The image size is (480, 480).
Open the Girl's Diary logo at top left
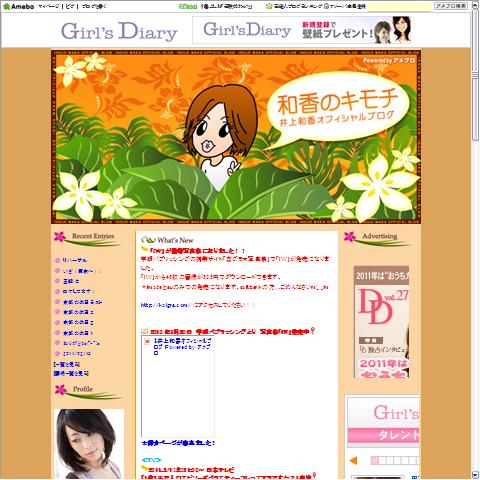point(119,32)
